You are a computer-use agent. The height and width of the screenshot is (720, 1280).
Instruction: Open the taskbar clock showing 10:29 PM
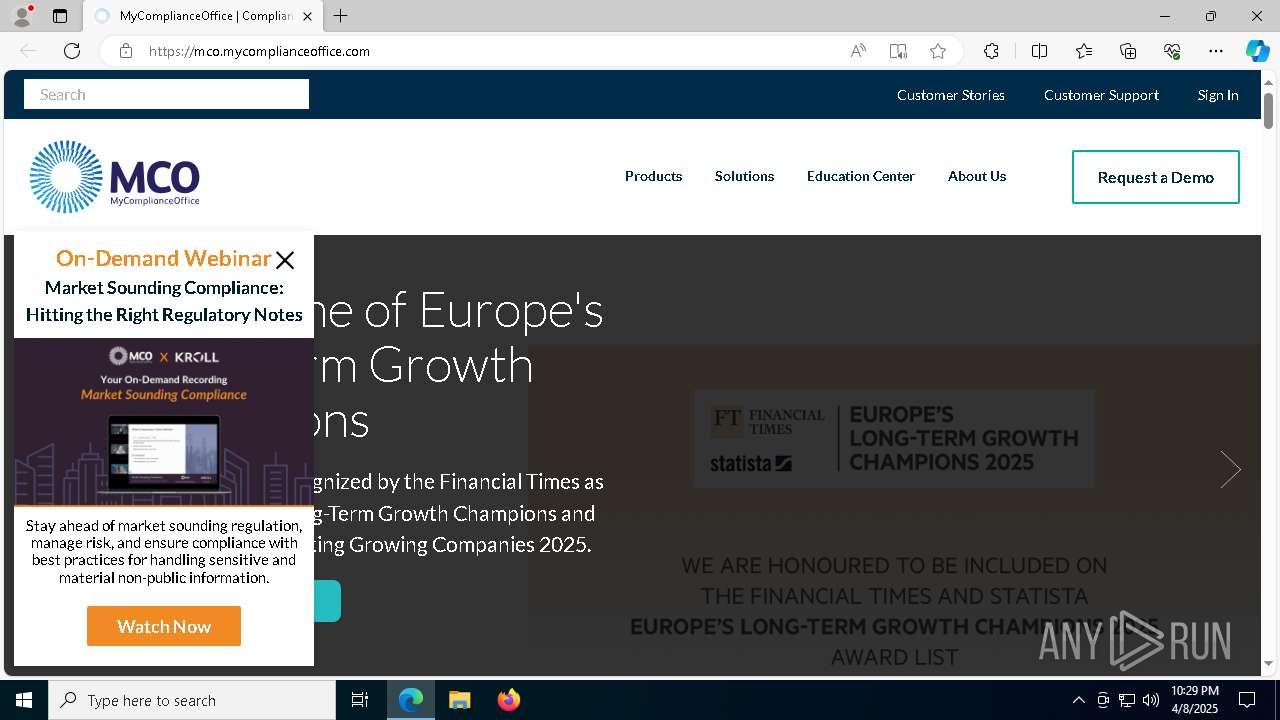click(1195, 700)
